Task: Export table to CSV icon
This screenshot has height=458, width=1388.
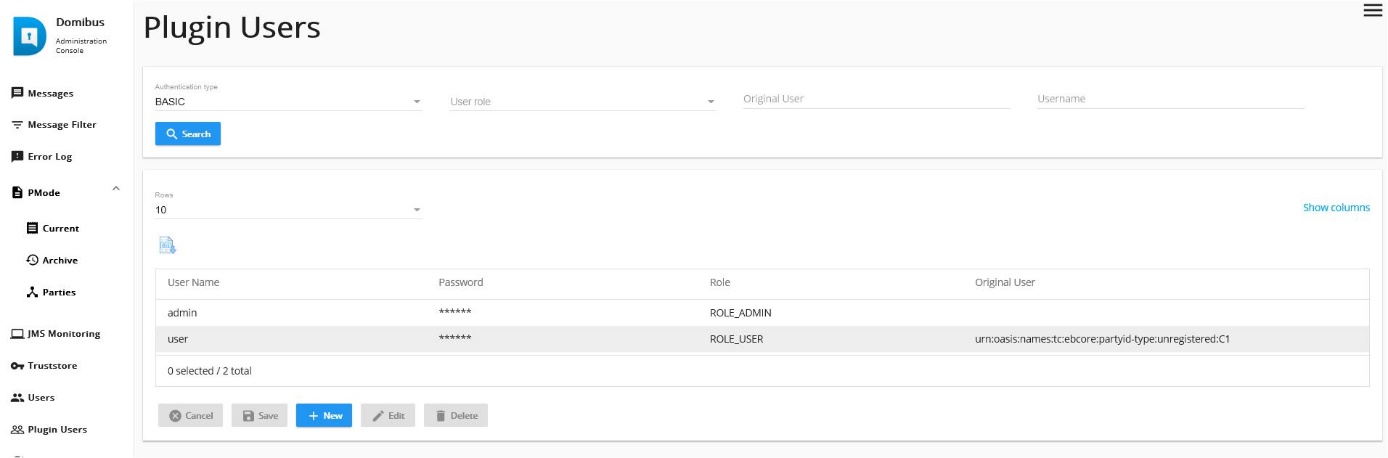Action: point(167,245)
